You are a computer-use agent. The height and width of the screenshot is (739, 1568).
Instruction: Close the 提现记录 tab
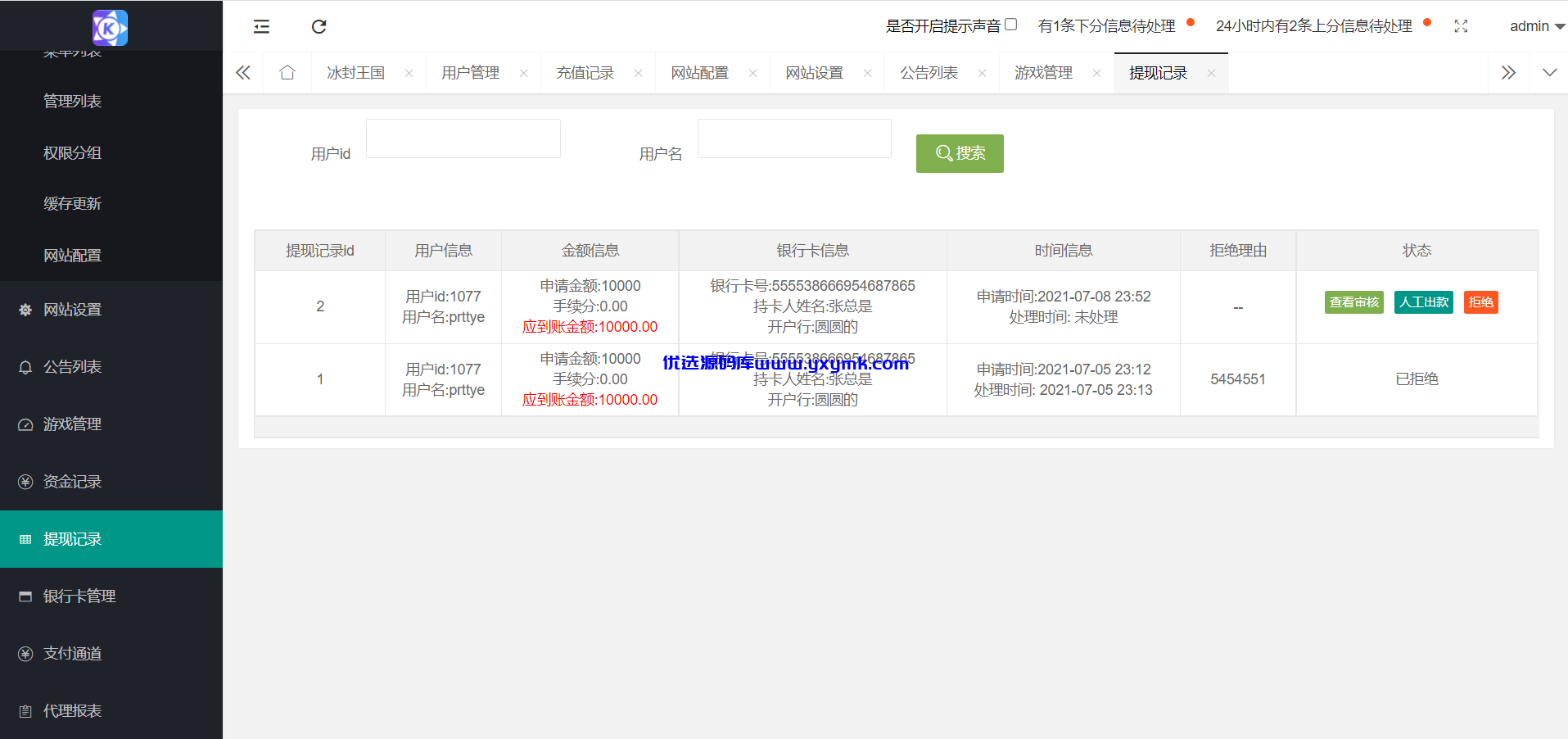(1211, 73)
